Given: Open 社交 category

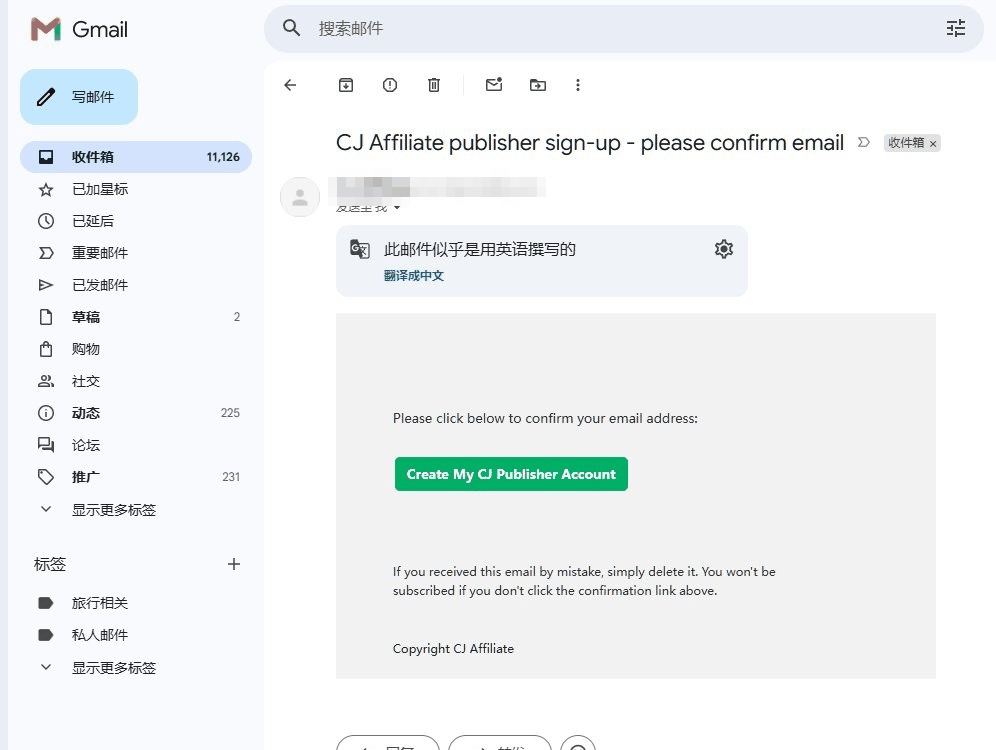Looking at the screenshot, I should (x=136, y=381).
